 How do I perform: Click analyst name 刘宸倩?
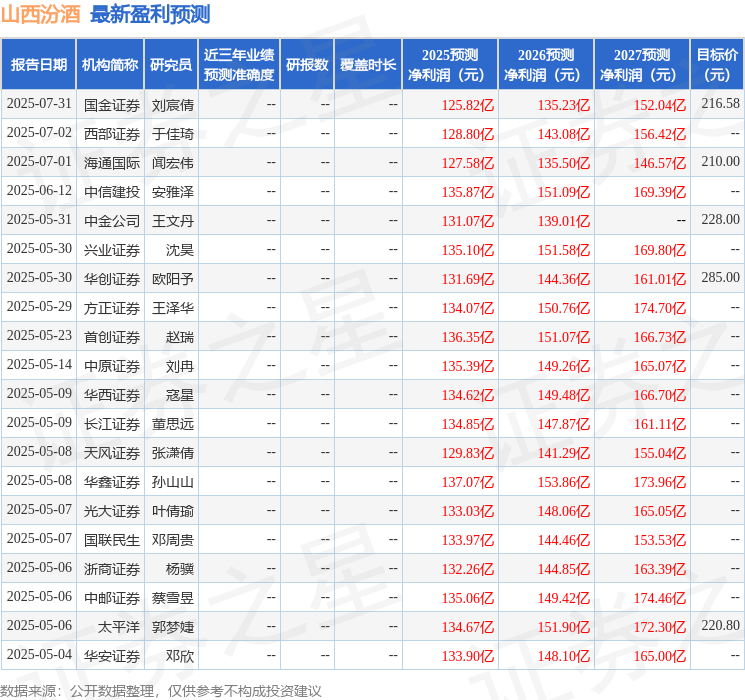click(172, 105)
